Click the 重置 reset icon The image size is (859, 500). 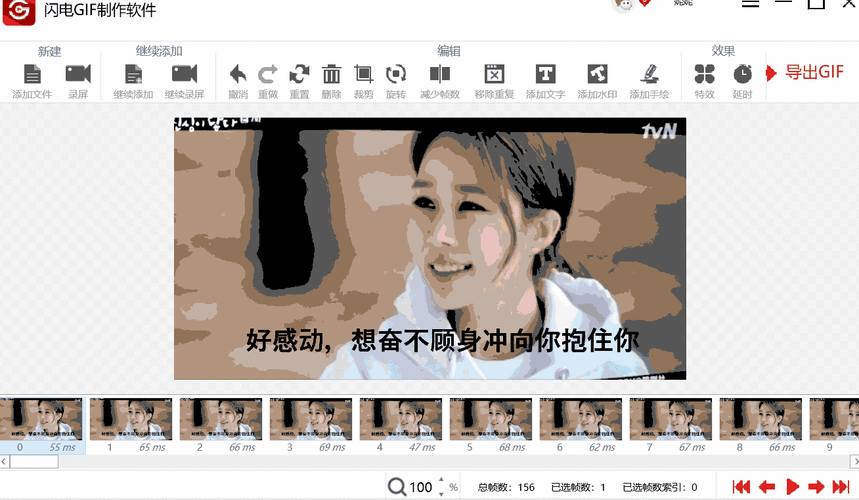click(x=299, y=74)
